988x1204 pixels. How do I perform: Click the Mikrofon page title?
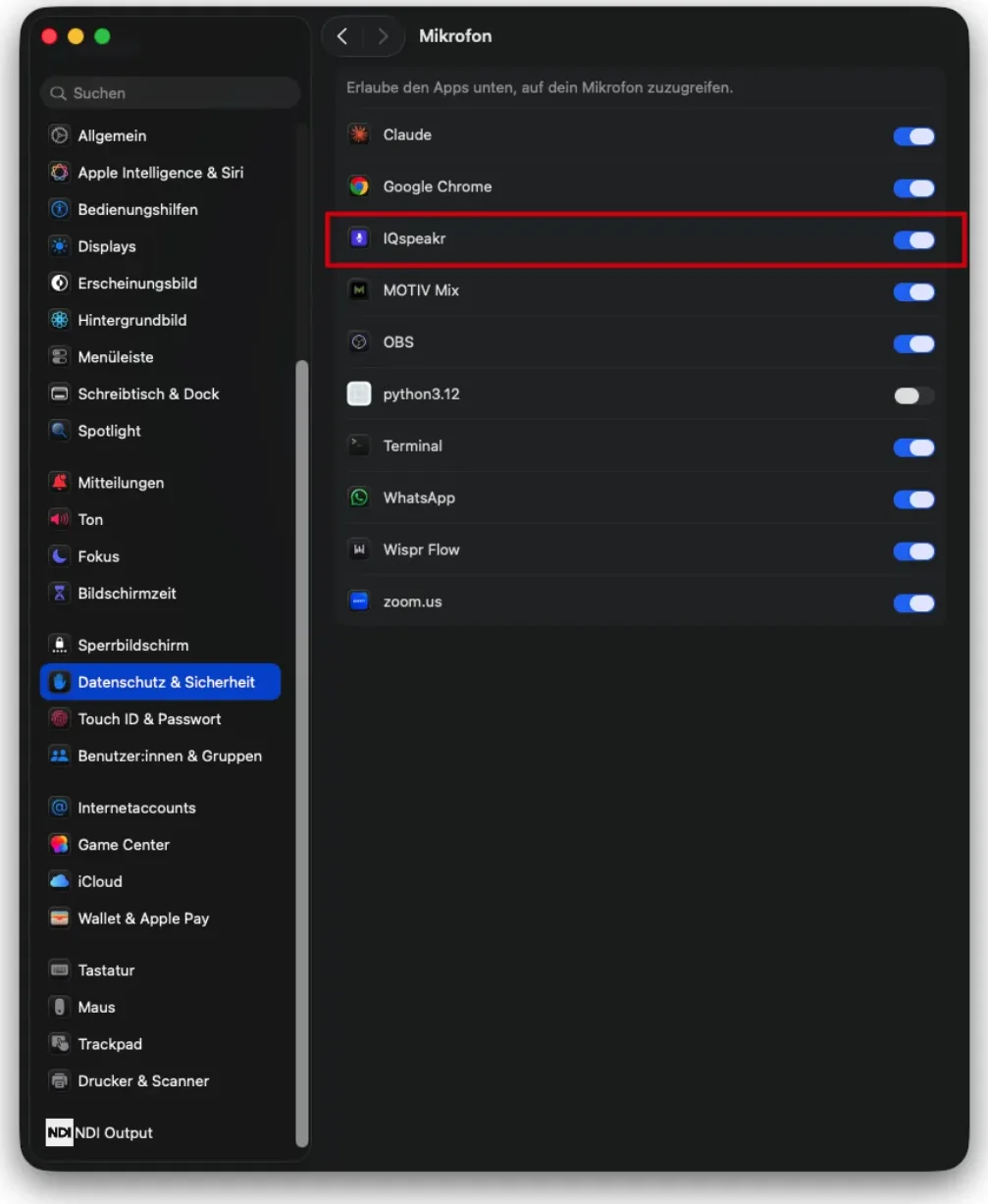coord(455,35)
